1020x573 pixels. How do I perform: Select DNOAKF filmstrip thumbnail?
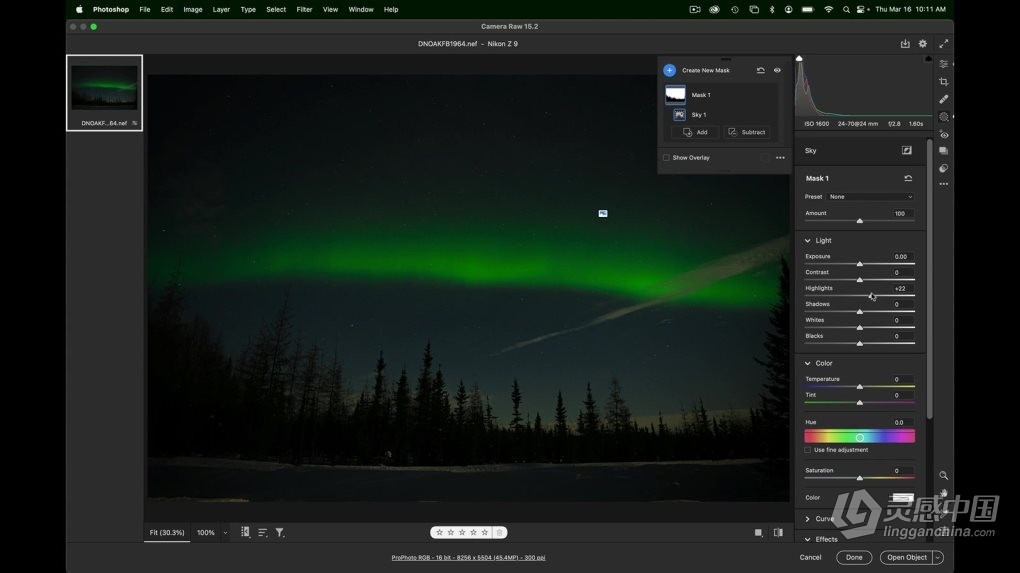104,93
